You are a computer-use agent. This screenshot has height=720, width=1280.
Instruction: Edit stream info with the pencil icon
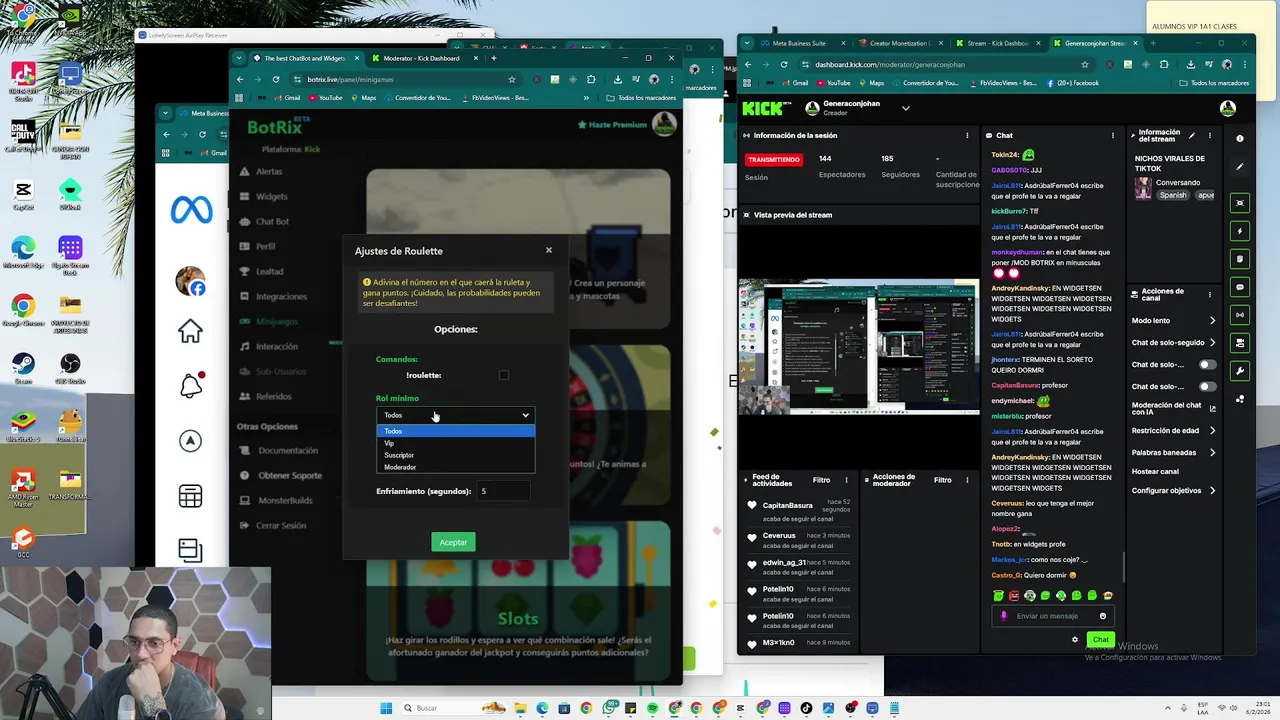(x=1191, y=135)
